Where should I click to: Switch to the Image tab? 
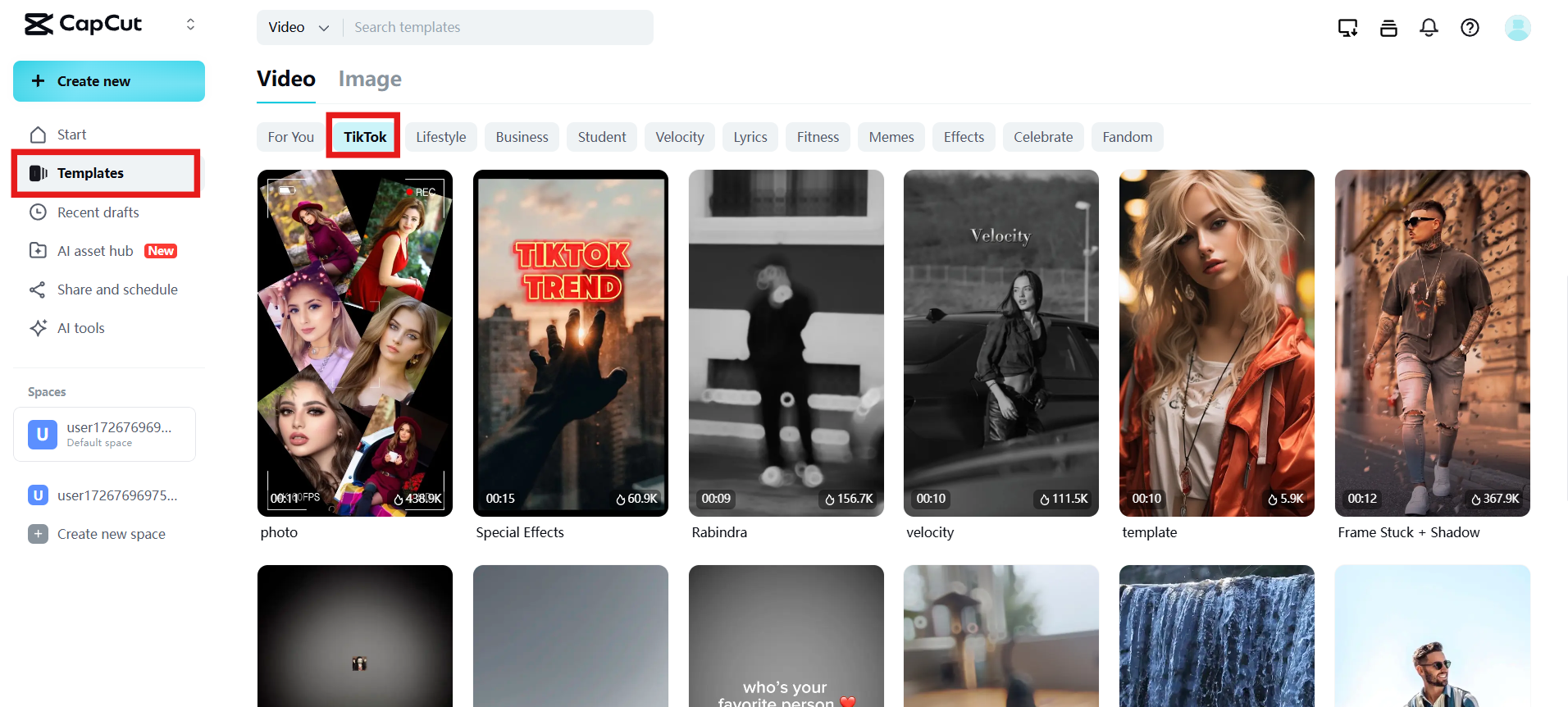pyautogui.click(x=370, y=79)
